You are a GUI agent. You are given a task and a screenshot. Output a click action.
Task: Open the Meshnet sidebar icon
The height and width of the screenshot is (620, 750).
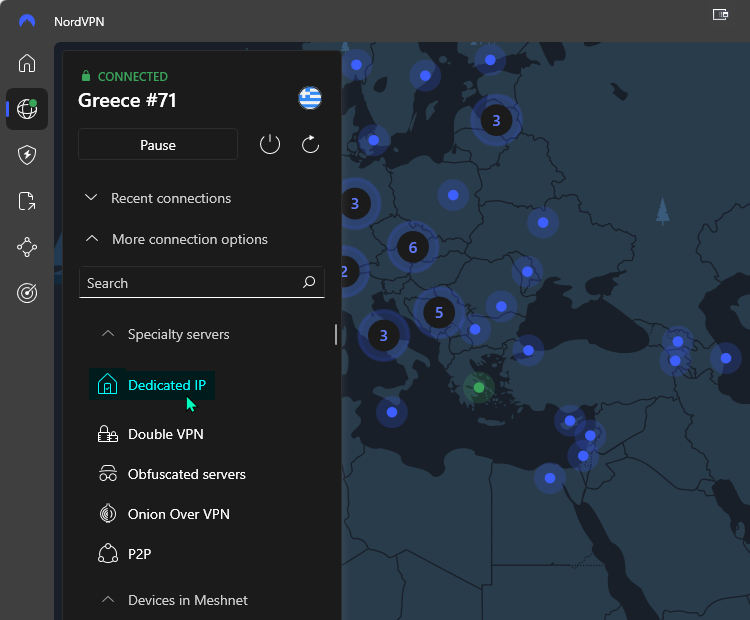(x=27, y=247)
